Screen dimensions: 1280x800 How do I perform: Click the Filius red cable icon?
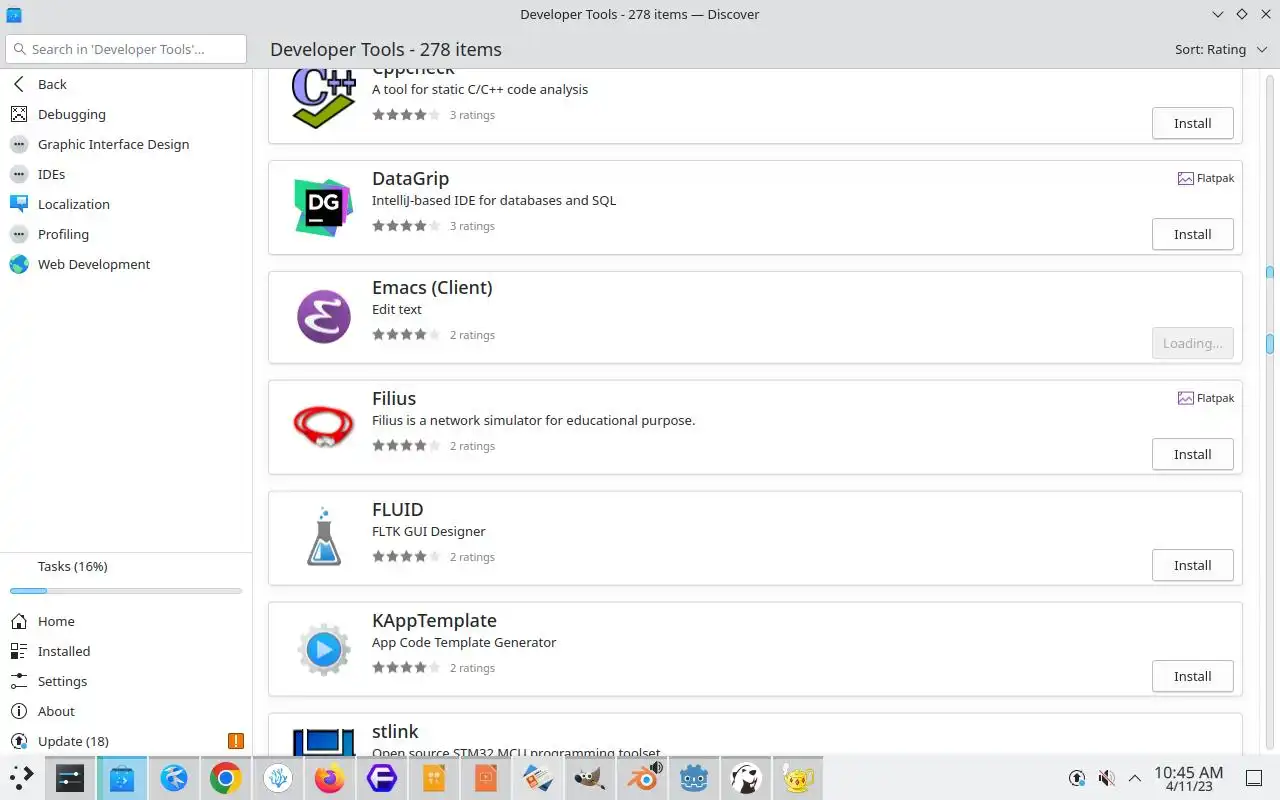click(x=323, y=427)
